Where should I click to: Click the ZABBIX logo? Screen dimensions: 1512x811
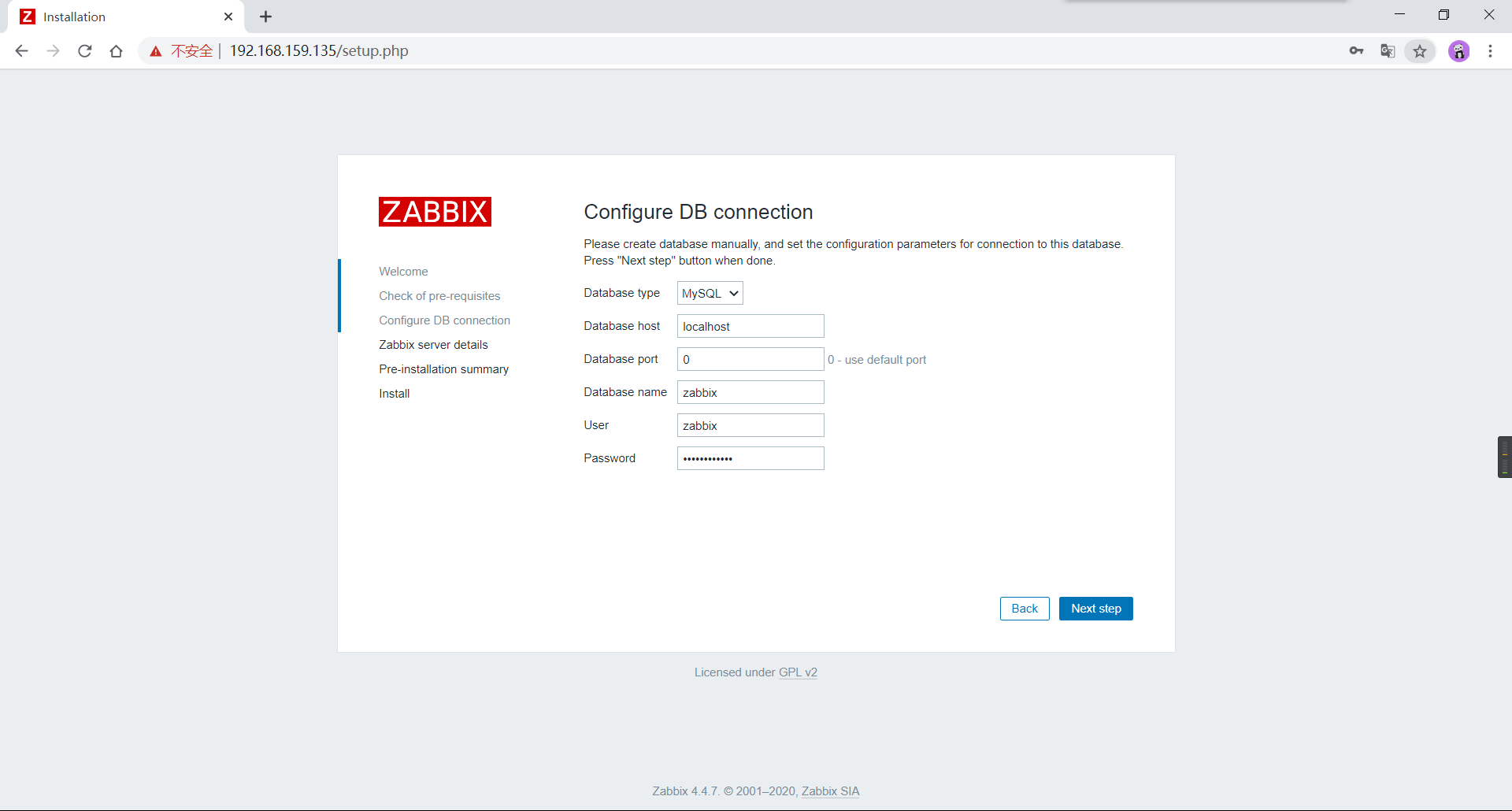coord(435,212)
